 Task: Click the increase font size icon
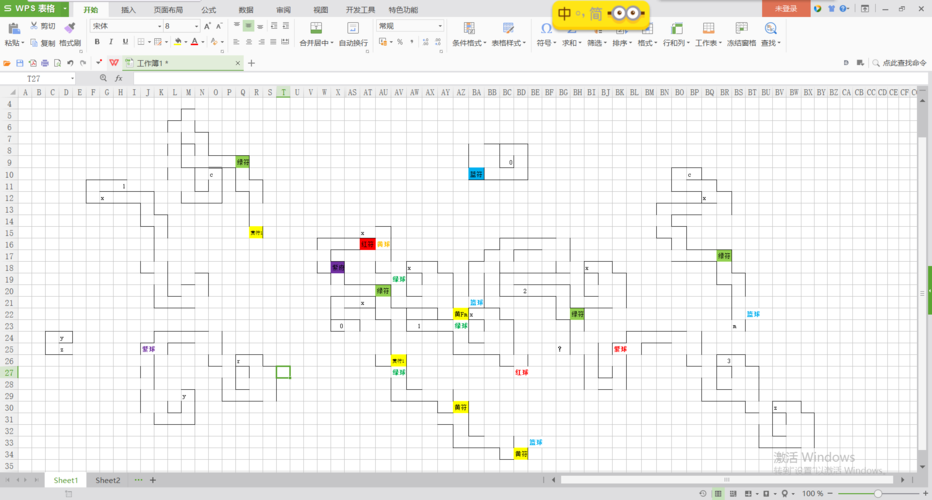click(207, 26)
